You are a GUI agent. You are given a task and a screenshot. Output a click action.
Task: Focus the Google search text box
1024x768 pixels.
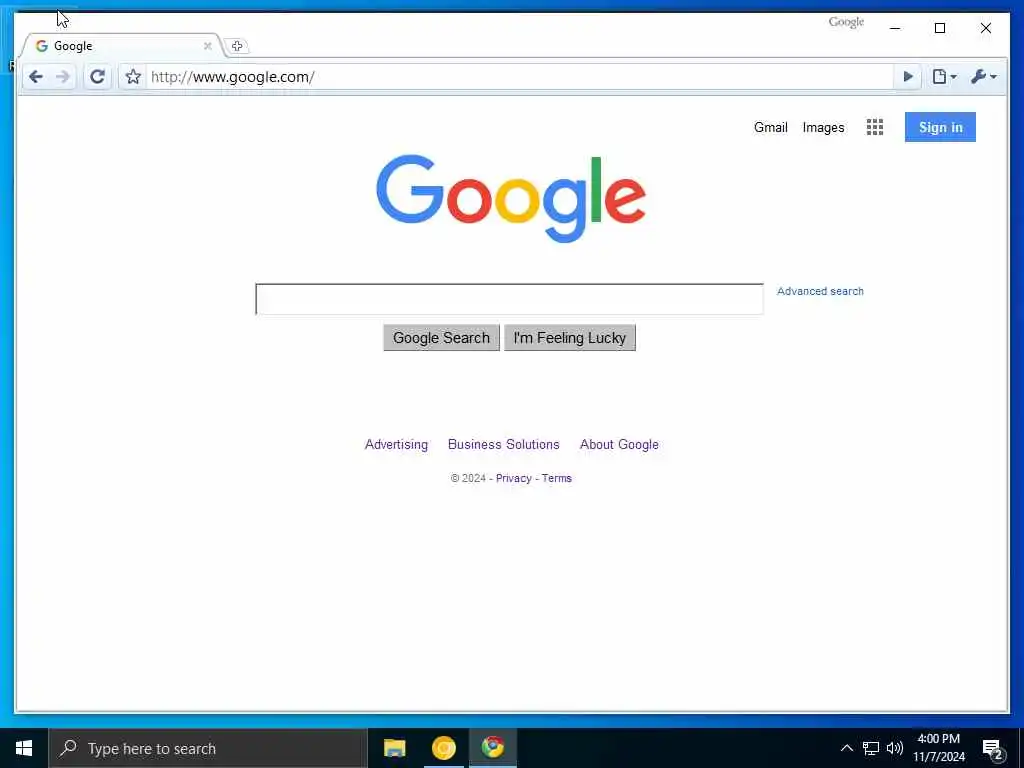click(x=509, y=299)
